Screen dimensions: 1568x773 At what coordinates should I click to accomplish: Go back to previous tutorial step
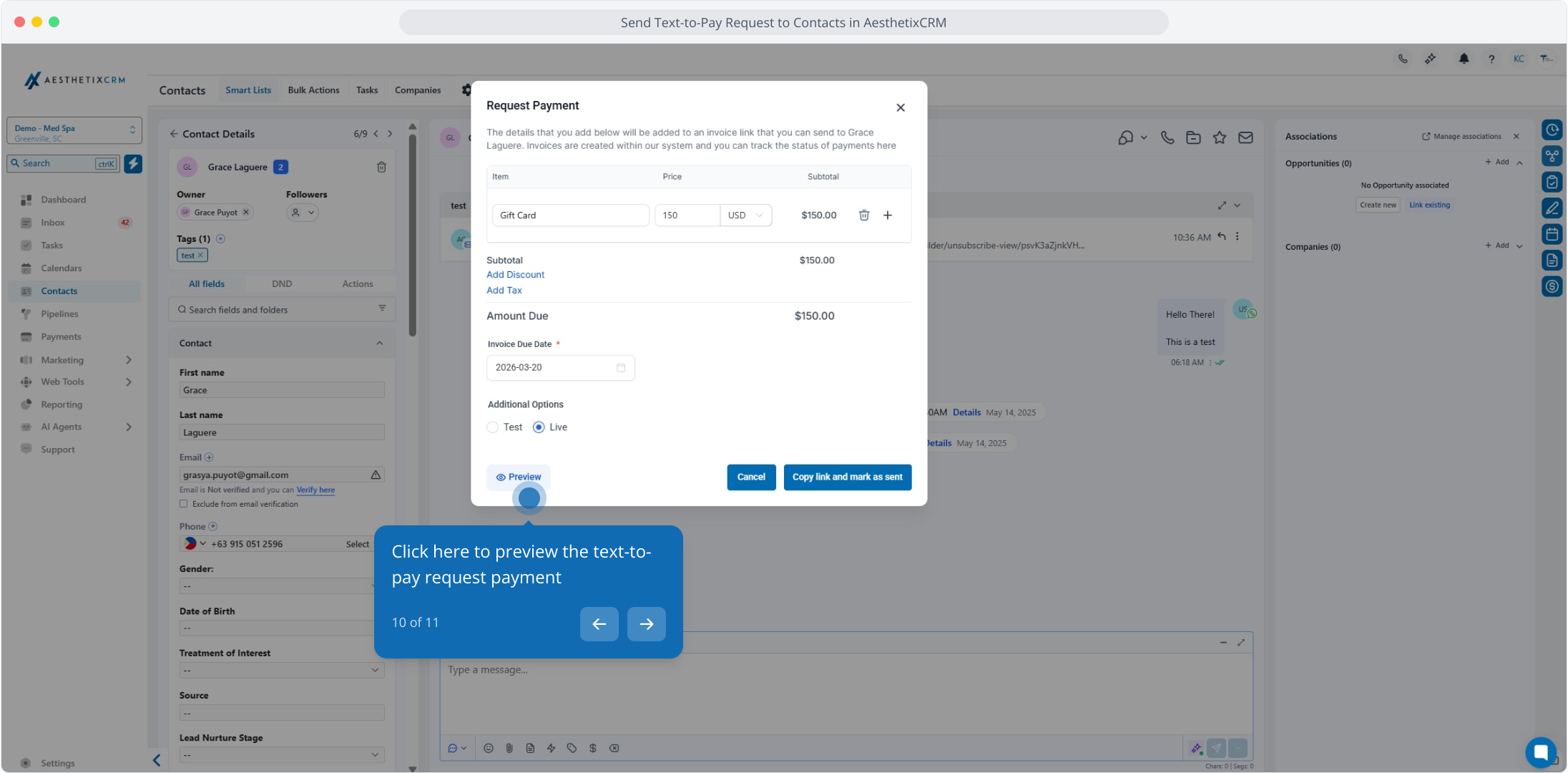click(599, 624)
